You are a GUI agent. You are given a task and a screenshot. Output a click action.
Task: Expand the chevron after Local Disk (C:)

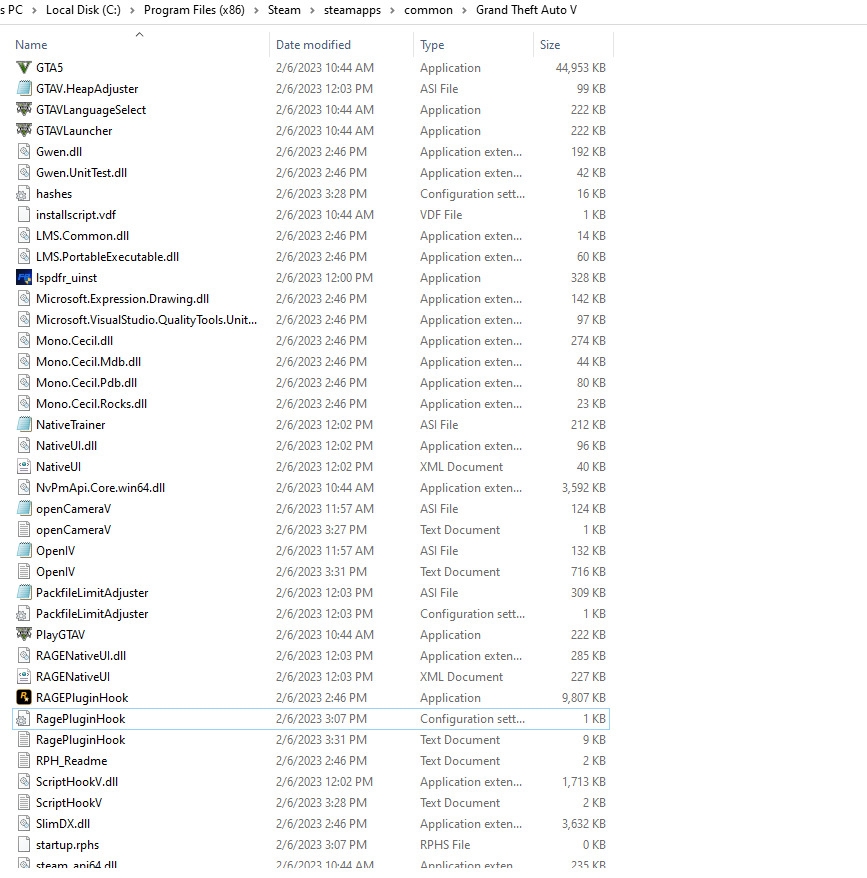[132, 11]
